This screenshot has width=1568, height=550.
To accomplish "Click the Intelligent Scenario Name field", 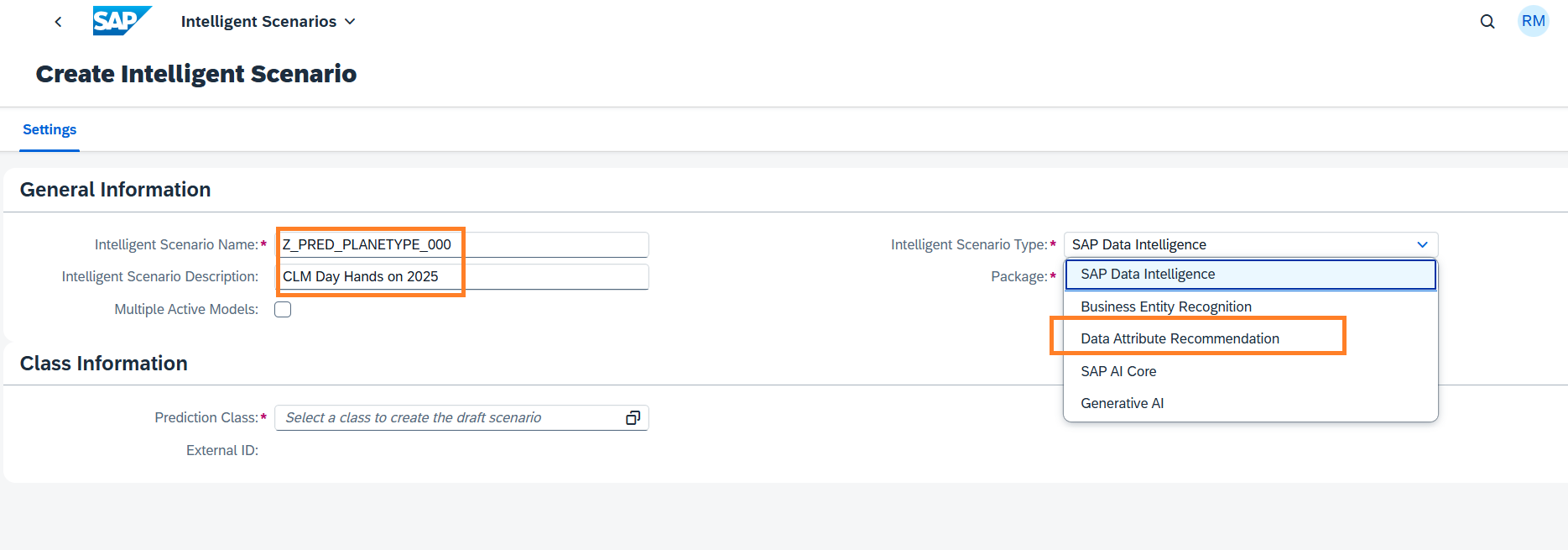I will tap(462, 245).
